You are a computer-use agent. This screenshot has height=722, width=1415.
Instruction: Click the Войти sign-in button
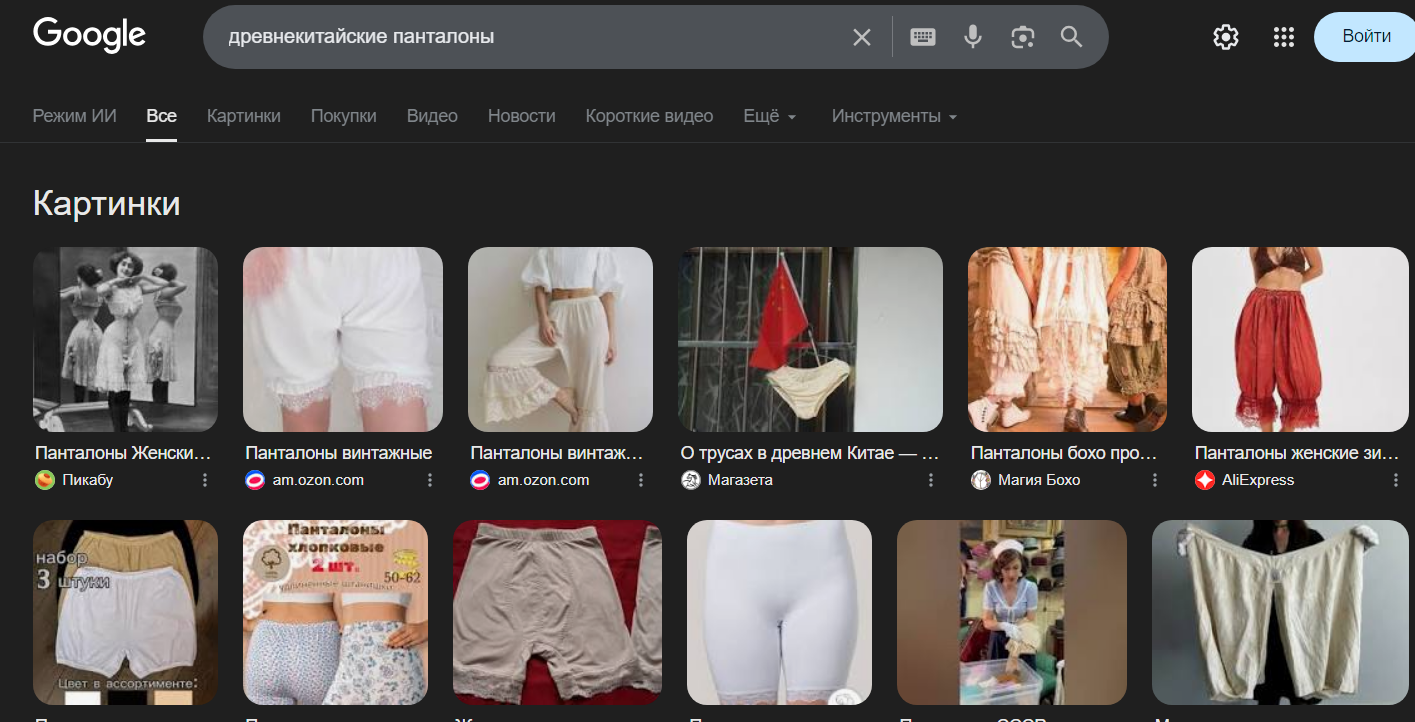1366,37
